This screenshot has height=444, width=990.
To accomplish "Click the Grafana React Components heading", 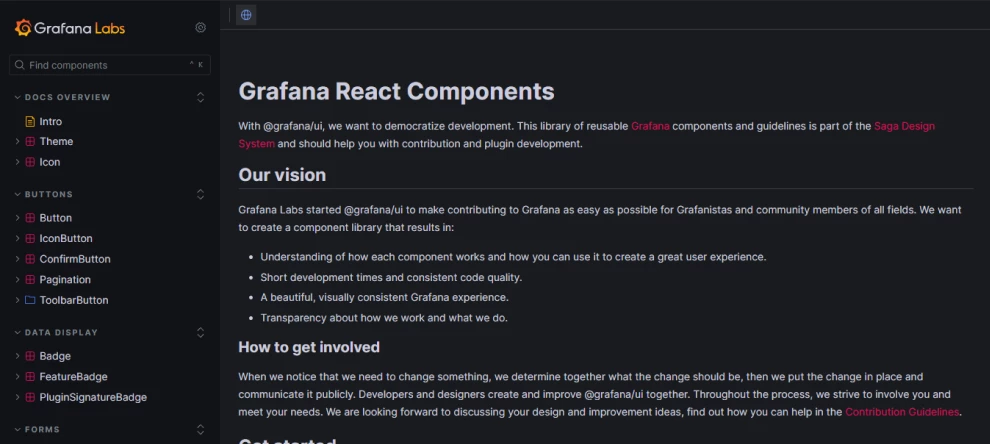I will [397, 92].
